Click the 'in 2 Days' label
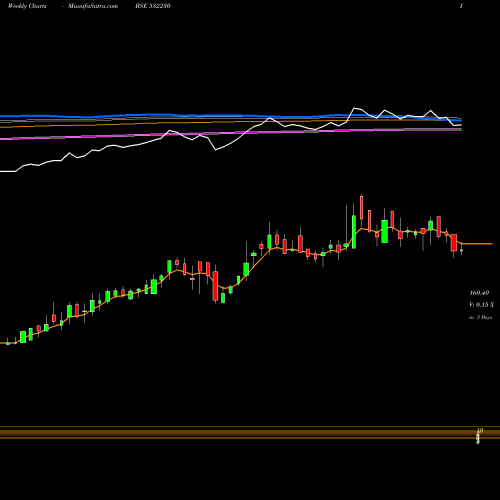This screenshot has height=500, width=500. click(x=481, y=317)
